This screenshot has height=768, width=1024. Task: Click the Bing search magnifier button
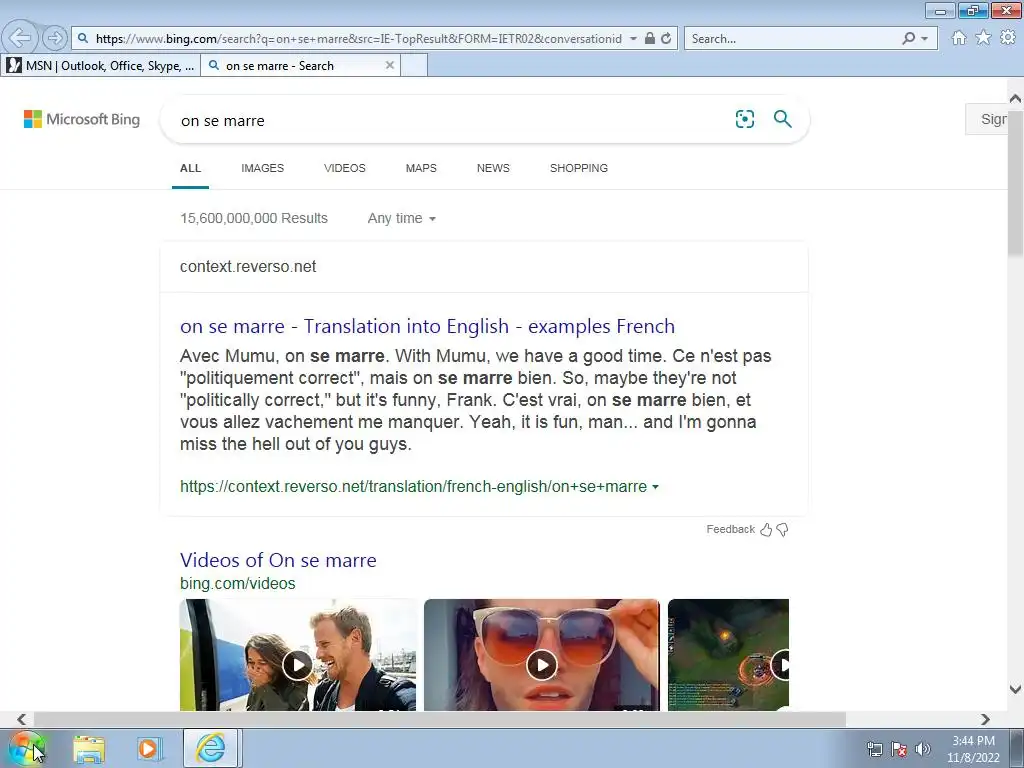(x=782, y=119)
